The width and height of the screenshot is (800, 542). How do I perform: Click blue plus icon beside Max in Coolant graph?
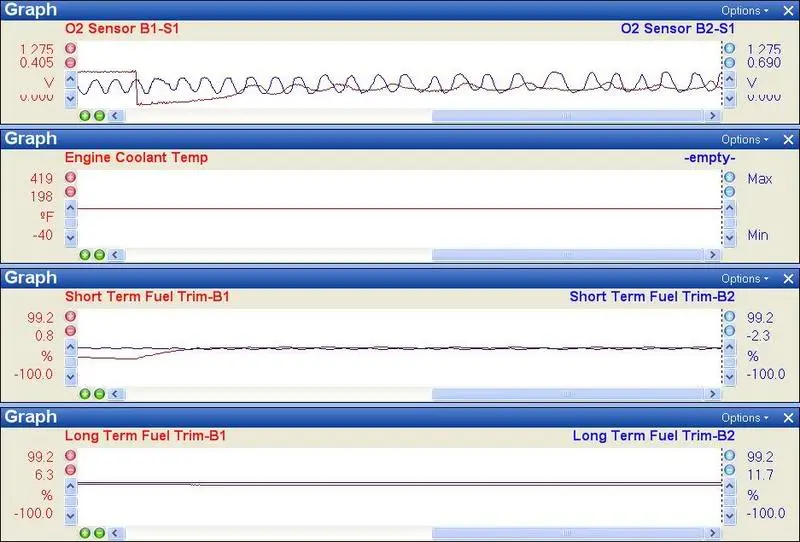tap(730, 177)
